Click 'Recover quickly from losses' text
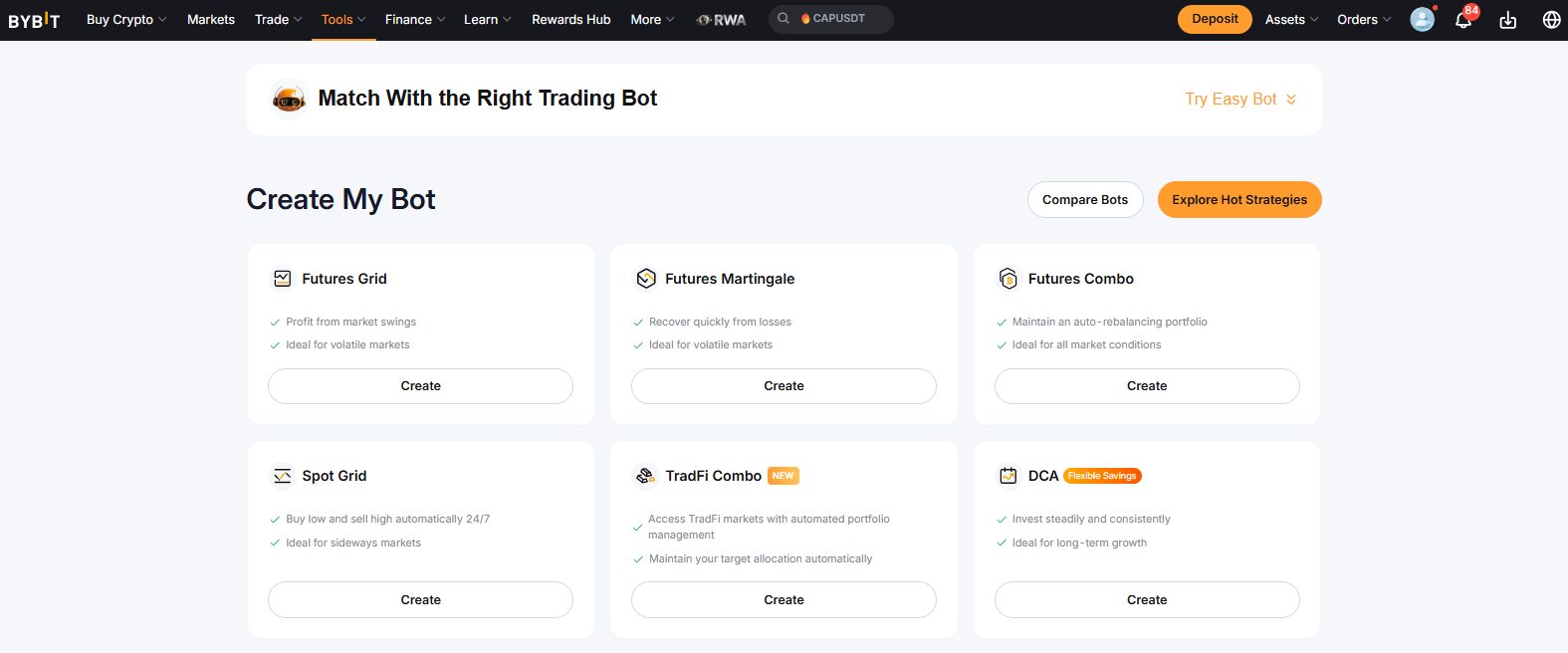 click(x=720, y=322)
